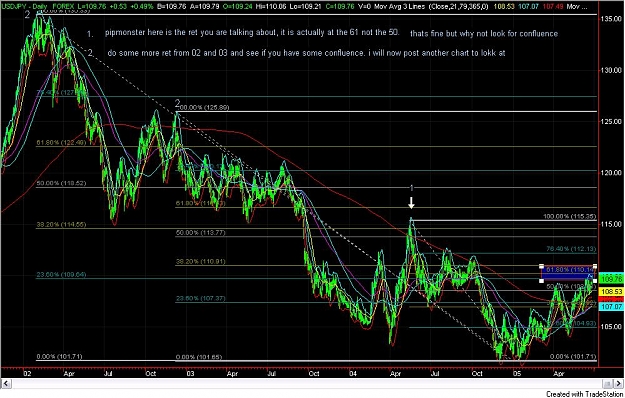Click the '120.00' price axis label
Image resolution: width=625 pixels, height=398 pixels.
click(612, 173)
